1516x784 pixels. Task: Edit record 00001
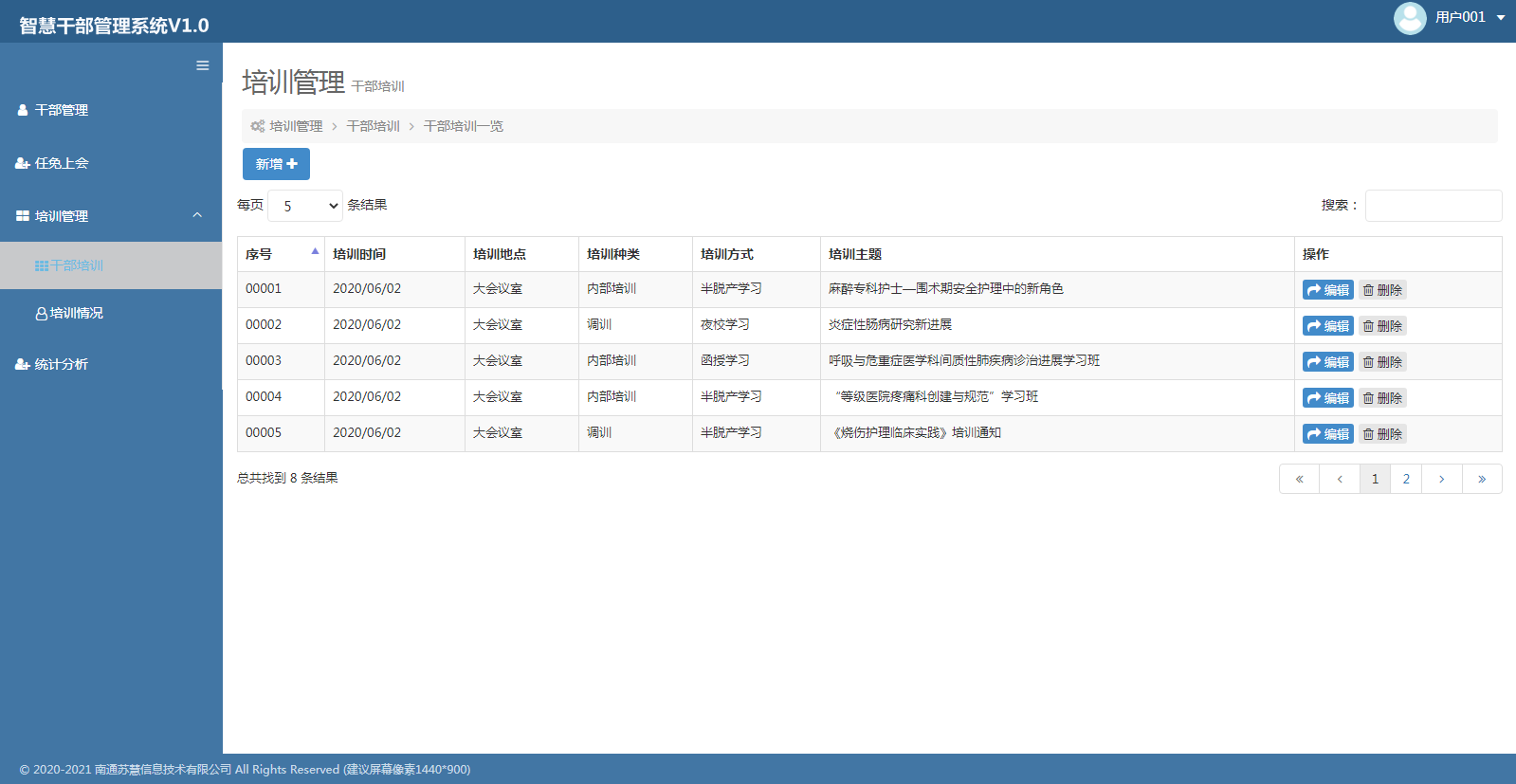click(x=1327, y=290)
